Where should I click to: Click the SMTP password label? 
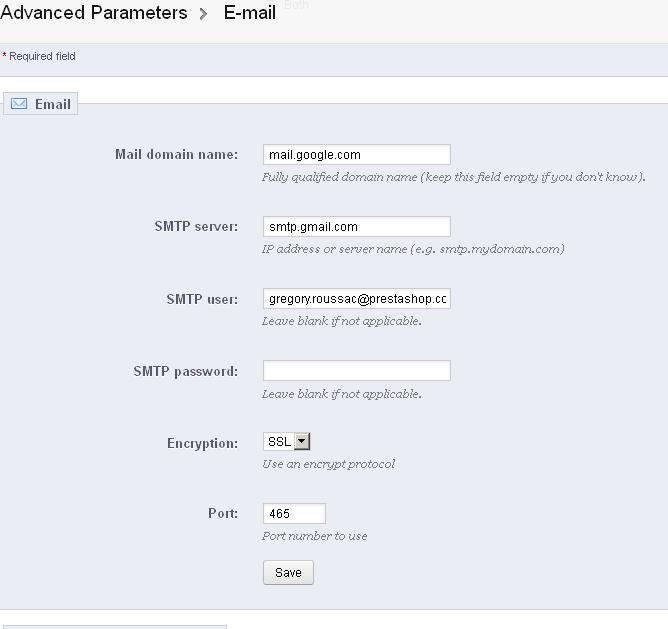(186, 371)
